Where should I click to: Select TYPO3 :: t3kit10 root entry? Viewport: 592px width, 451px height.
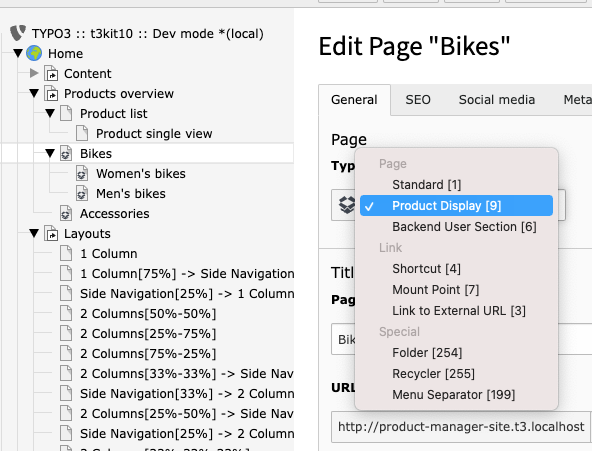pos(148,34)
